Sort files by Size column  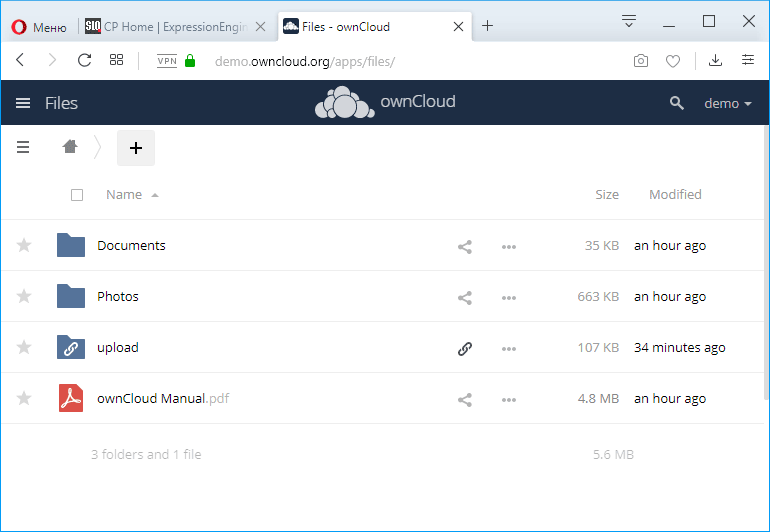tap(607, 195)
